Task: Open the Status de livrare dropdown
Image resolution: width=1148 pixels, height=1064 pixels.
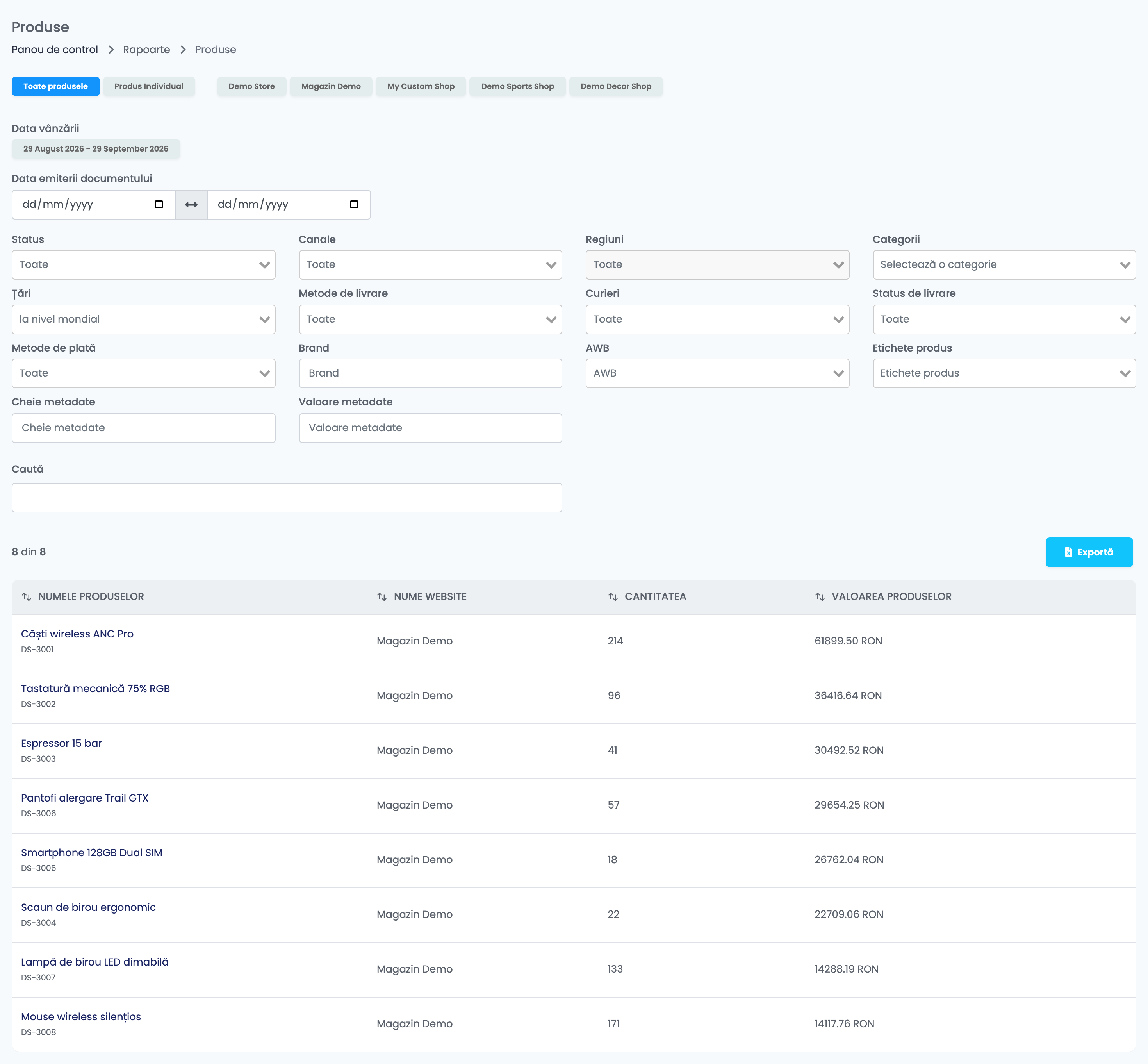Action: pyautogui.click(x=1004, y=320)
